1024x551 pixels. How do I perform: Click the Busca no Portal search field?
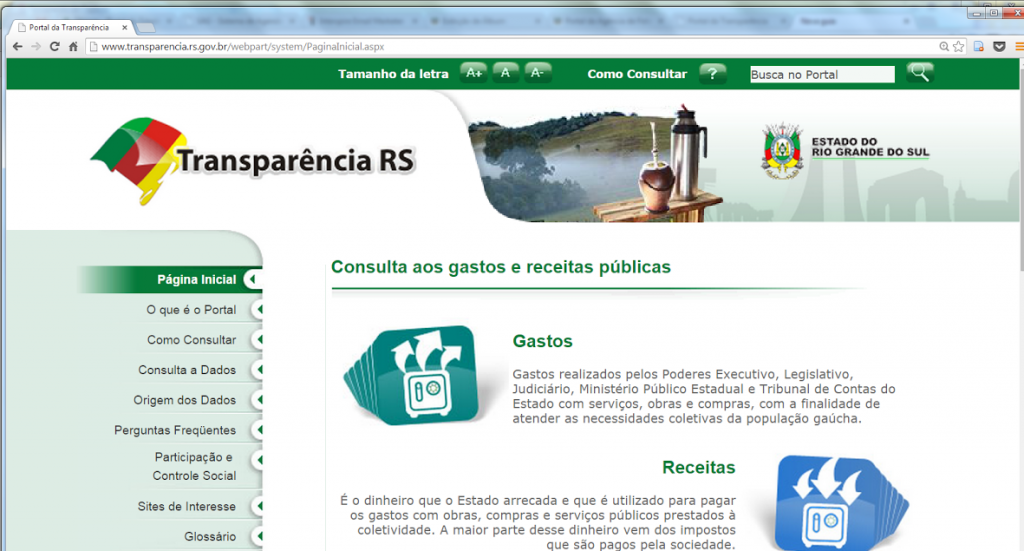[822, 74]
